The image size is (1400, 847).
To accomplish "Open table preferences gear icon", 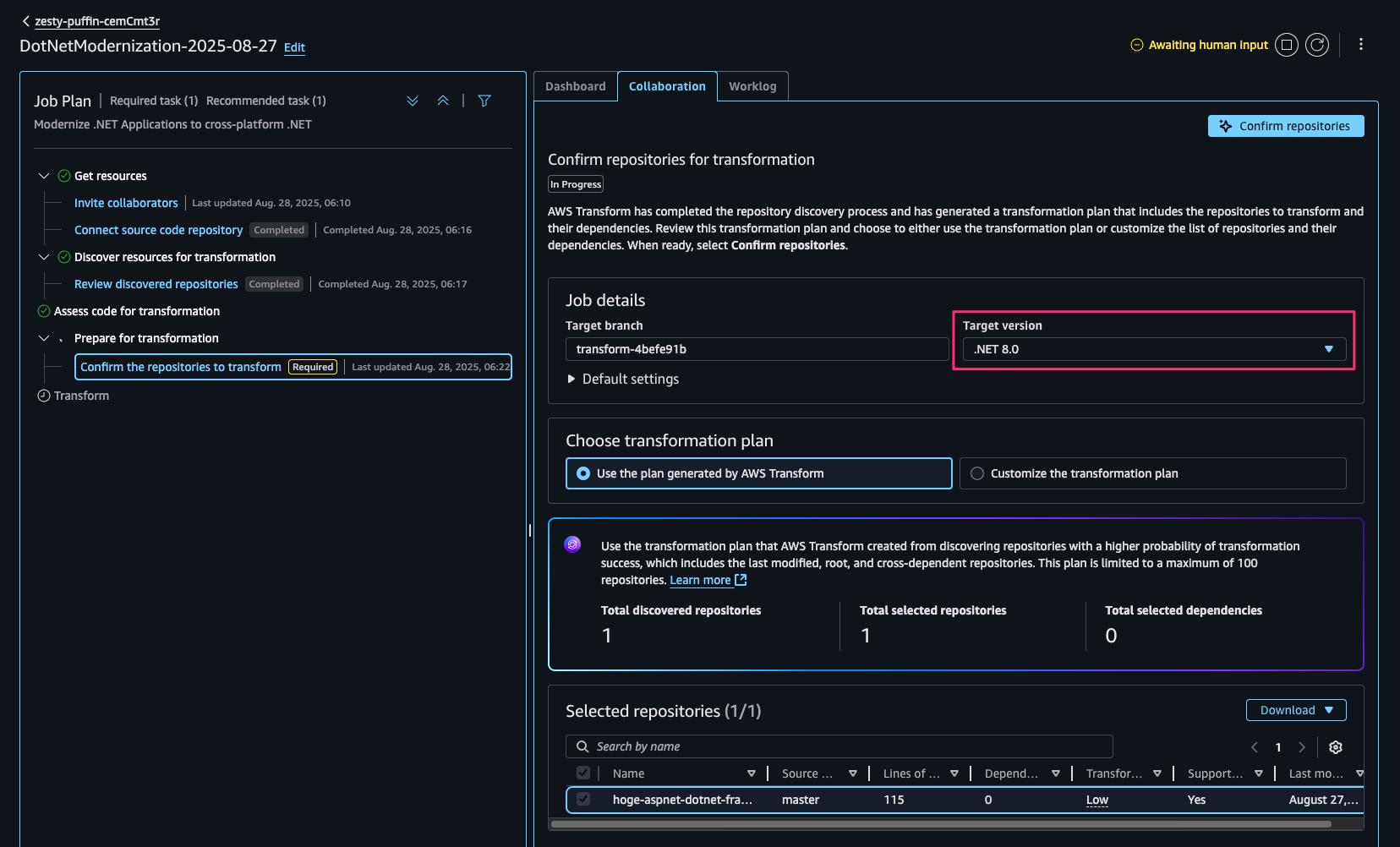I will (x=1336, y=747).
